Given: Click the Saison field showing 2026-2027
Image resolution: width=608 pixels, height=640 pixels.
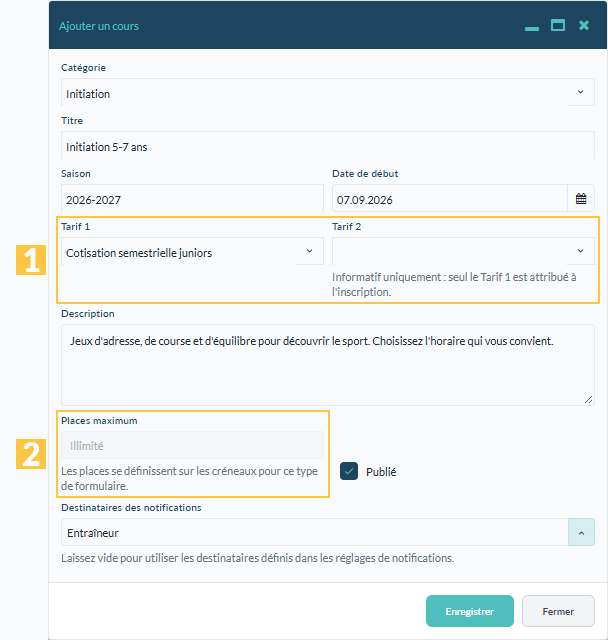Looking at the screenshot, I should 192,199.
